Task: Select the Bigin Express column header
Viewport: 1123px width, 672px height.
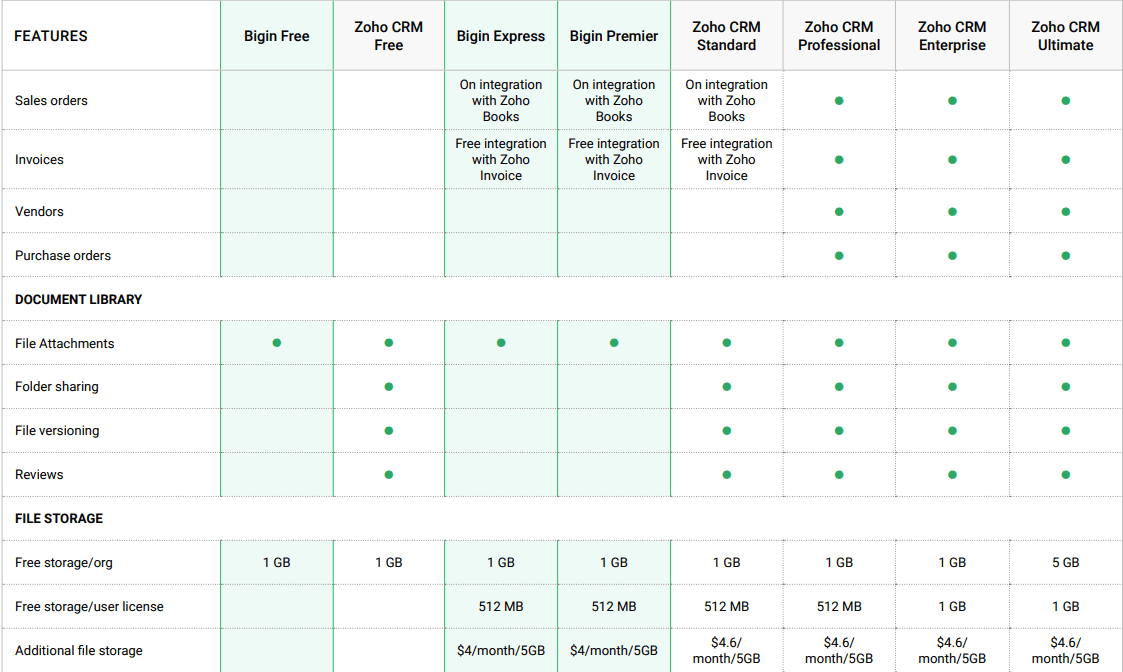Action: pos(500,35)
